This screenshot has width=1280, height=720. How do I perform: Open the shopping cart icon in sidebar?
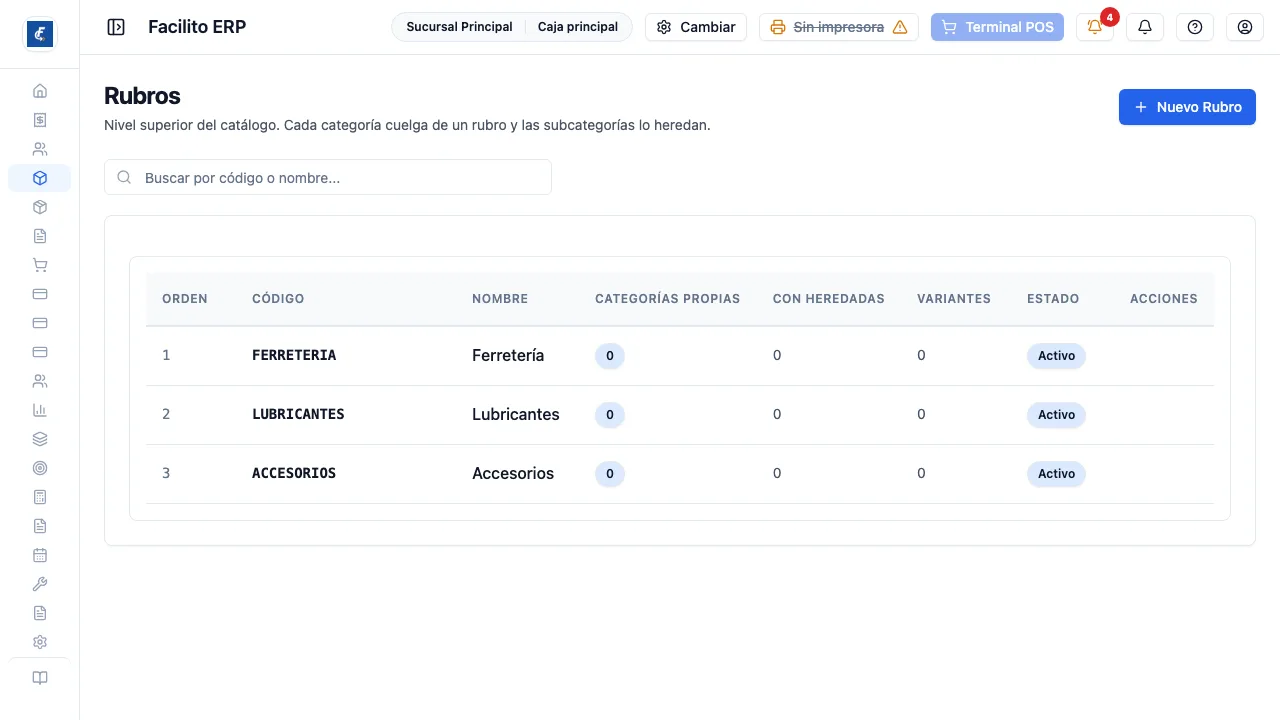pos(40,265)
